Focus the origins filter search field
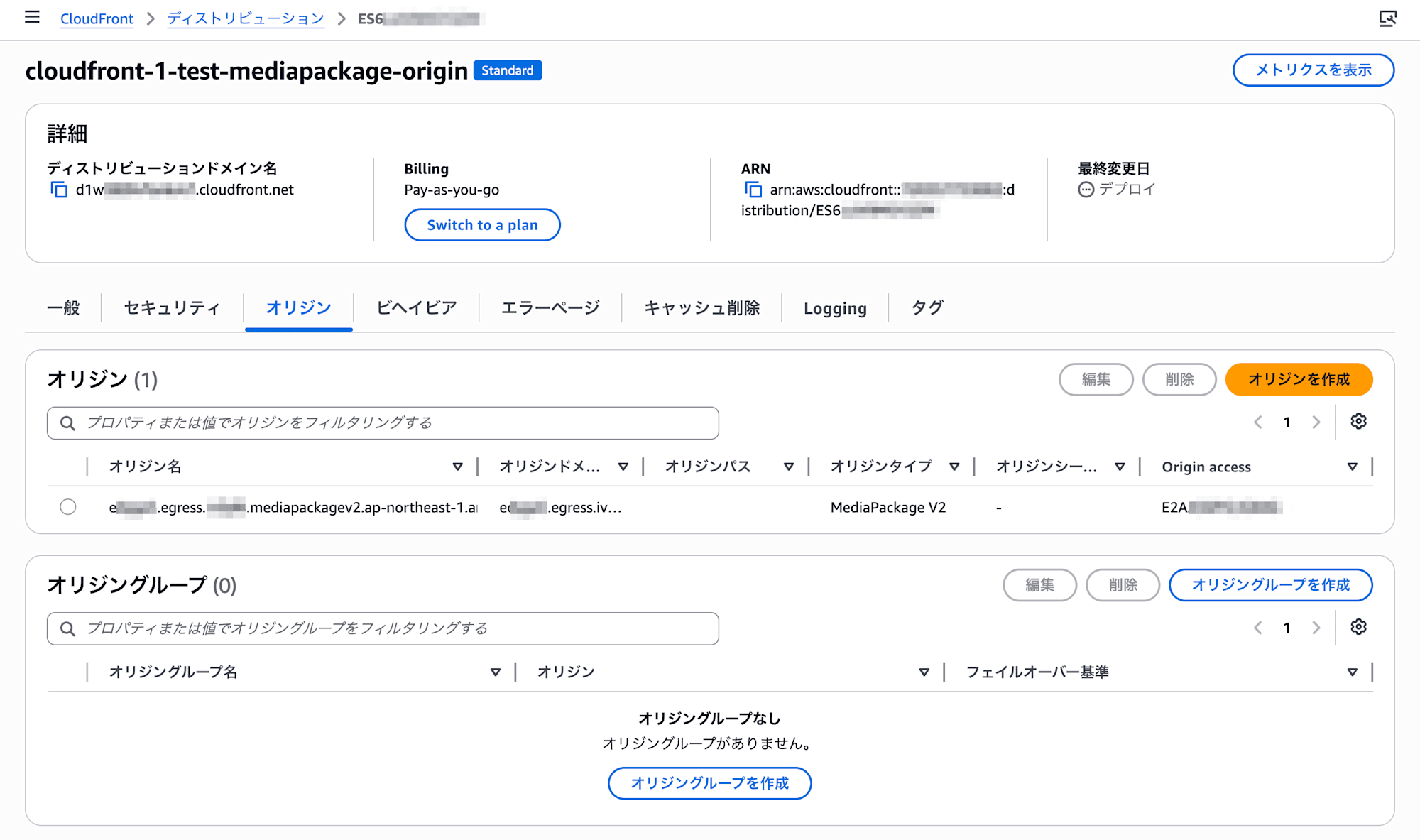 tap(383, 423)
